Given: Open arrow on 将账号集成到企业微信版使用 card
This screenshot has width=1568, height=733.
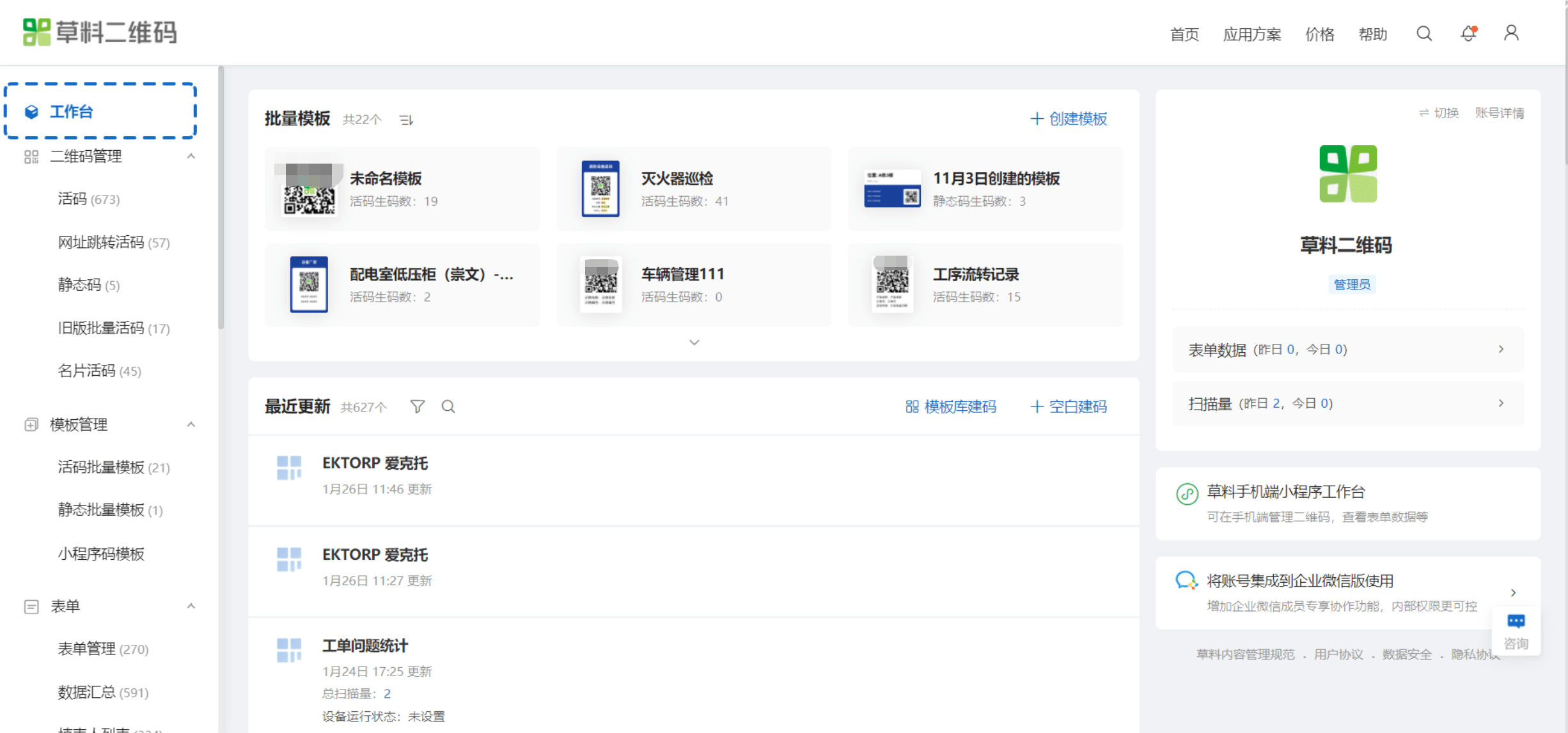Looking at the screenshot, I should [x=1513, y=593].
